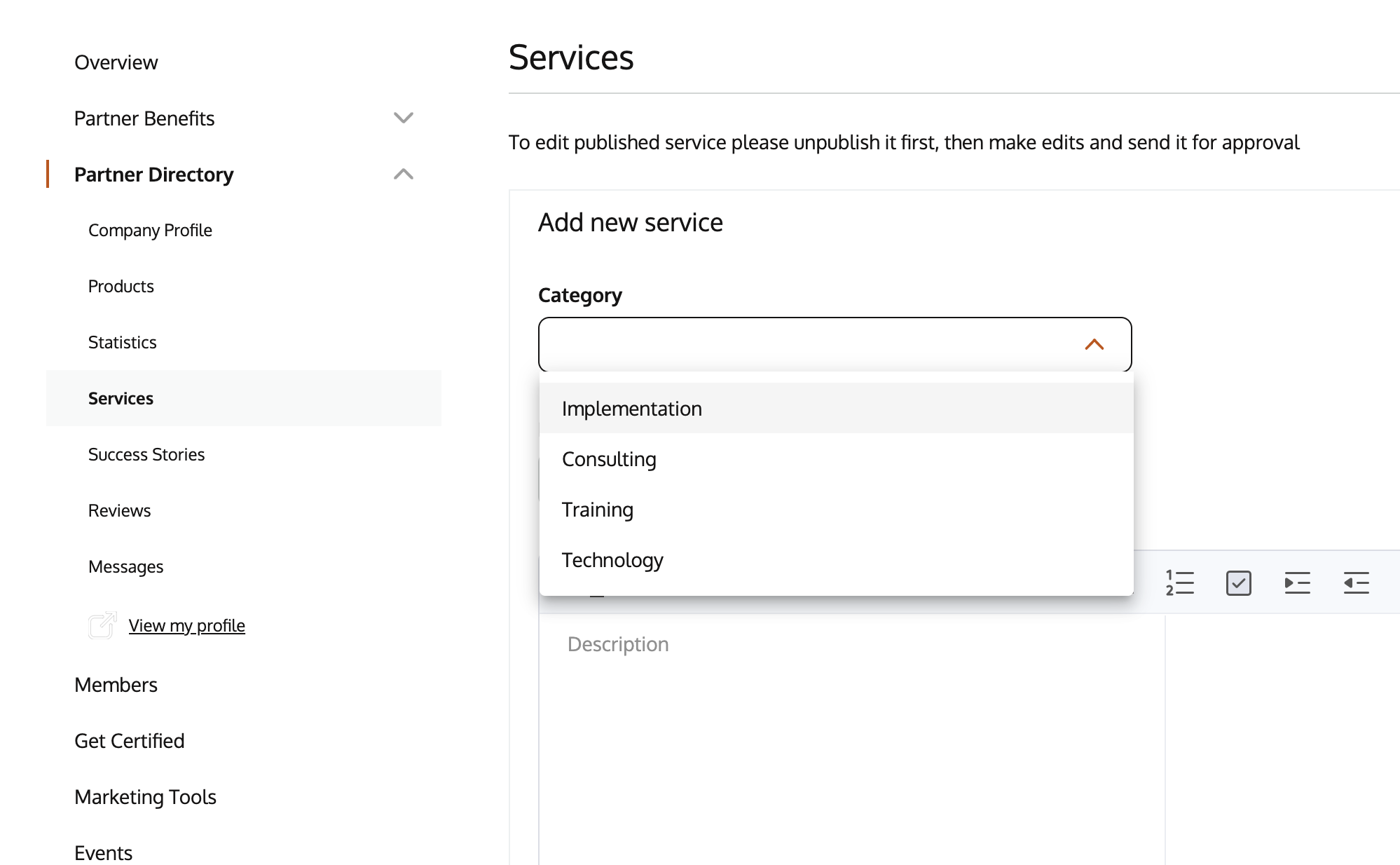Open Messages in the sidebar
Image resolution: width=1400 pixels, height=865 pixels.
pyautogui.click(x=125, y=566)
